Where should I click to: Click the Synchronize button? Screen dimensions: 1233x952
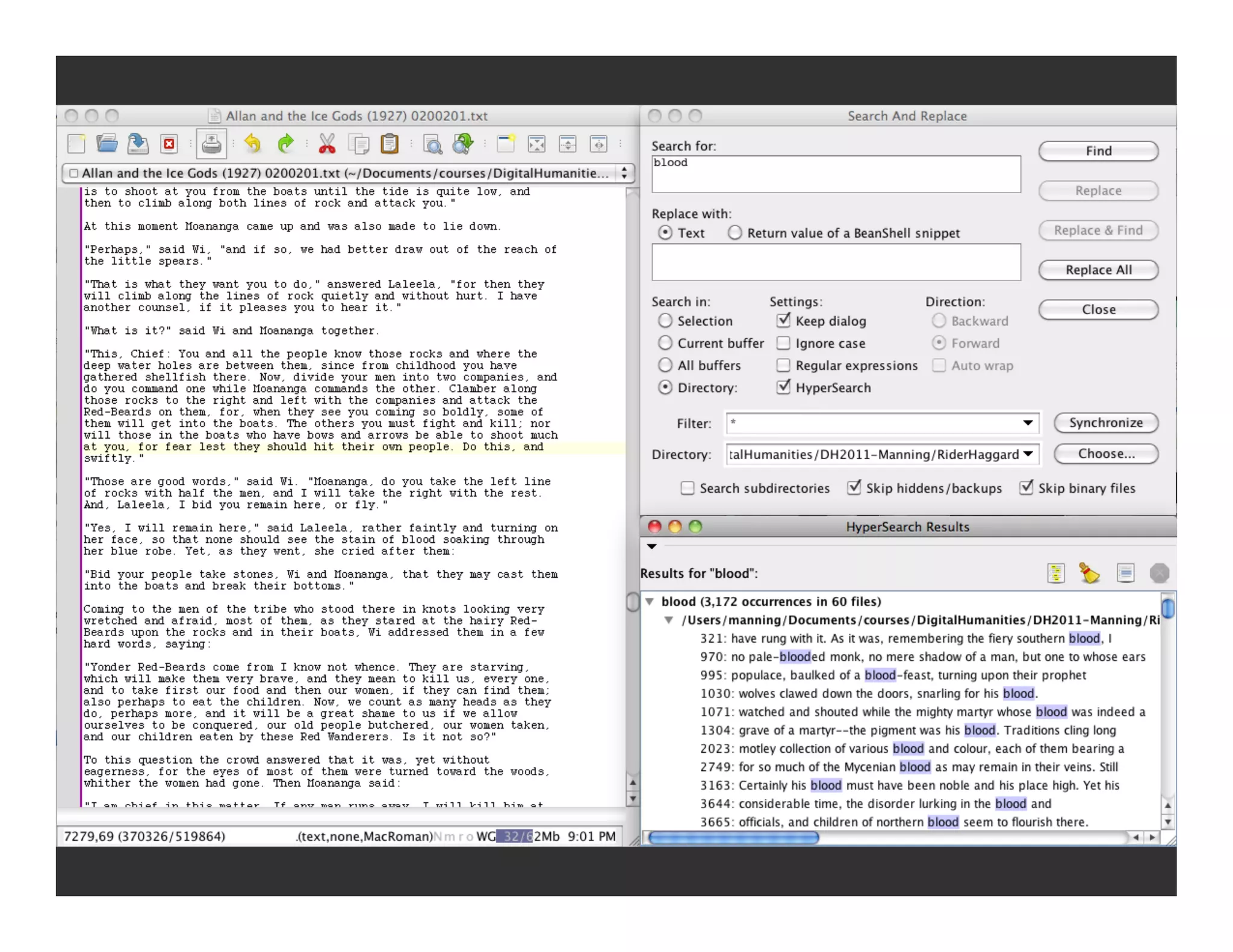[1105, 423]
